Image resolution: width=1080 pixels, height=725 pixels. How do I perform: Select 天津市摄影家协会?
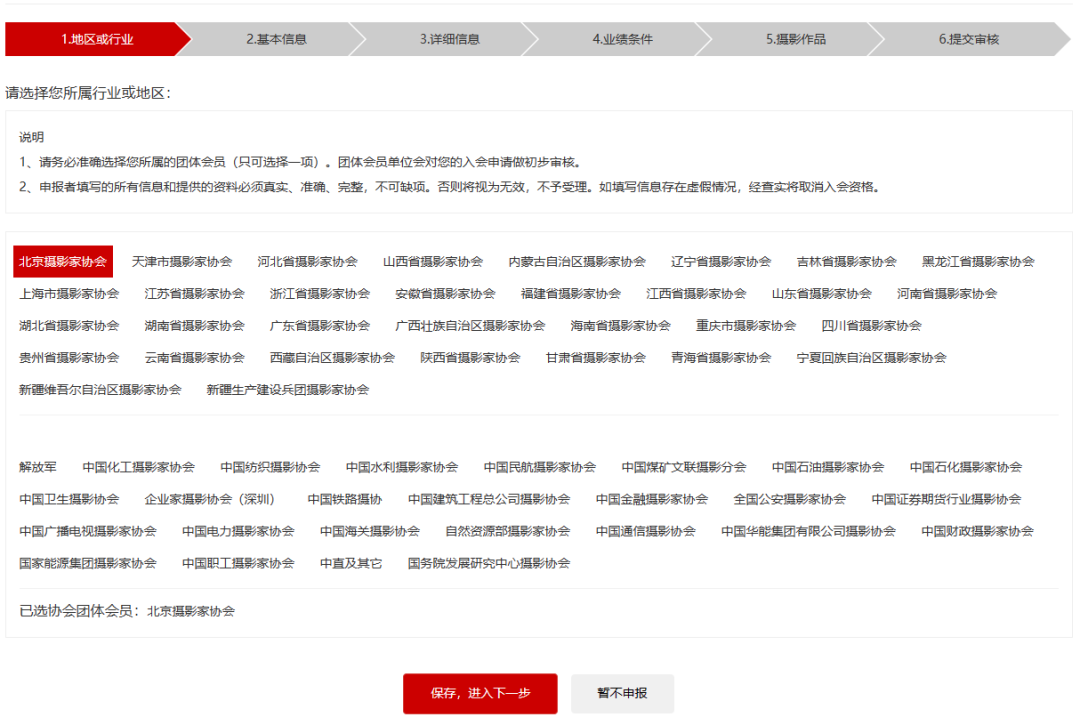pos(182,262)
